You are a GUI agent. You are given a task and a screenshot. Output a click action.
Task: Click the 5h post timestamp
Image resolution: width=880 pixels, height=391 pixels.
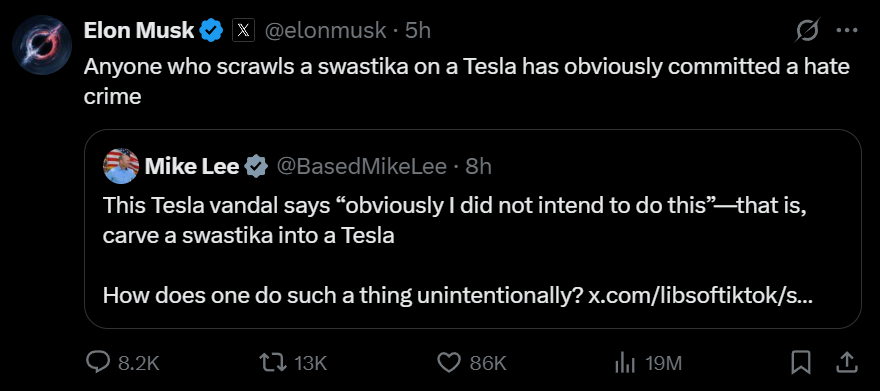point(418,30)
